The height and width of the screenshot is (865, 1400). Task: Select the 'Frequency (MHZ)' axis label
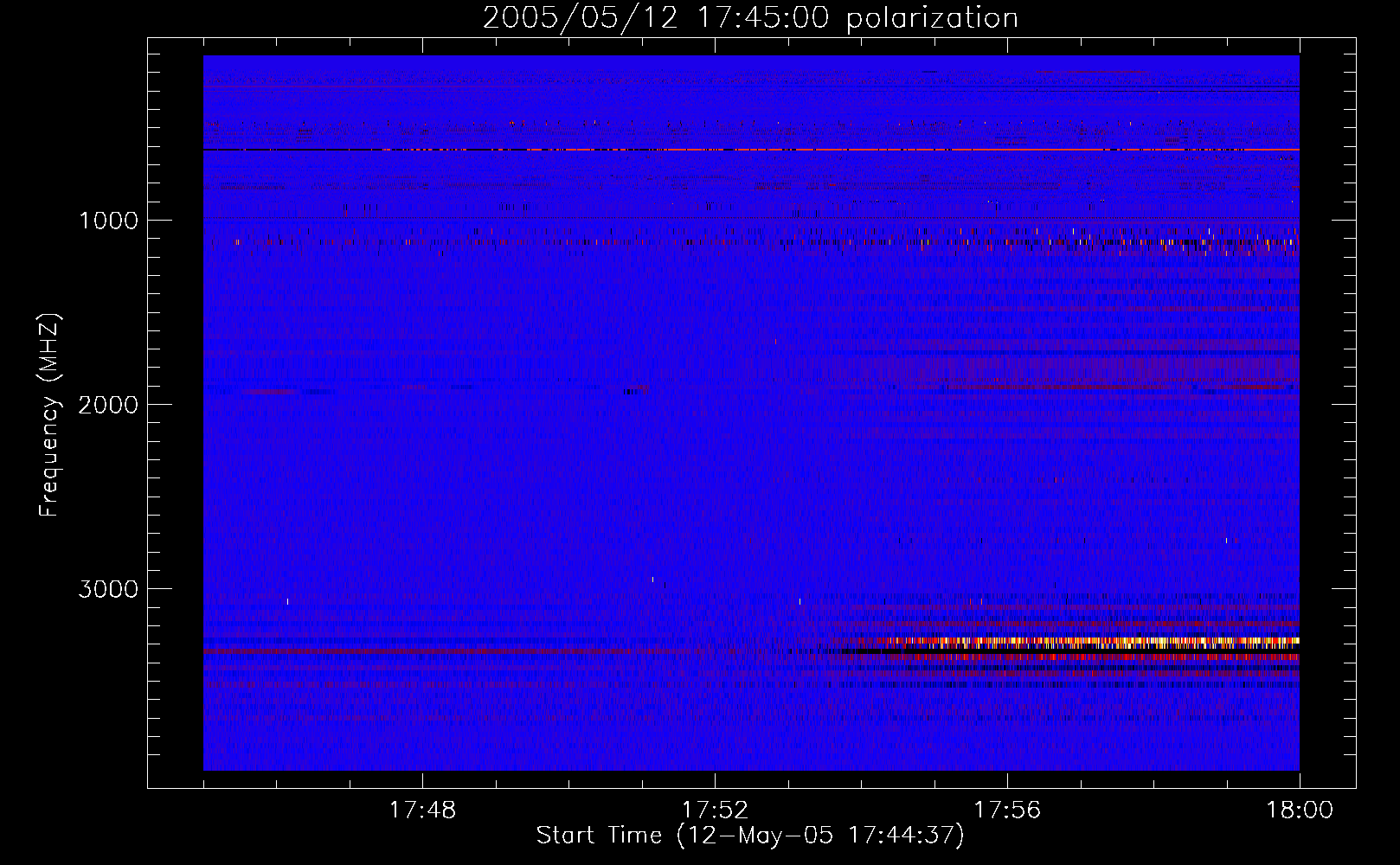point(49,415)
